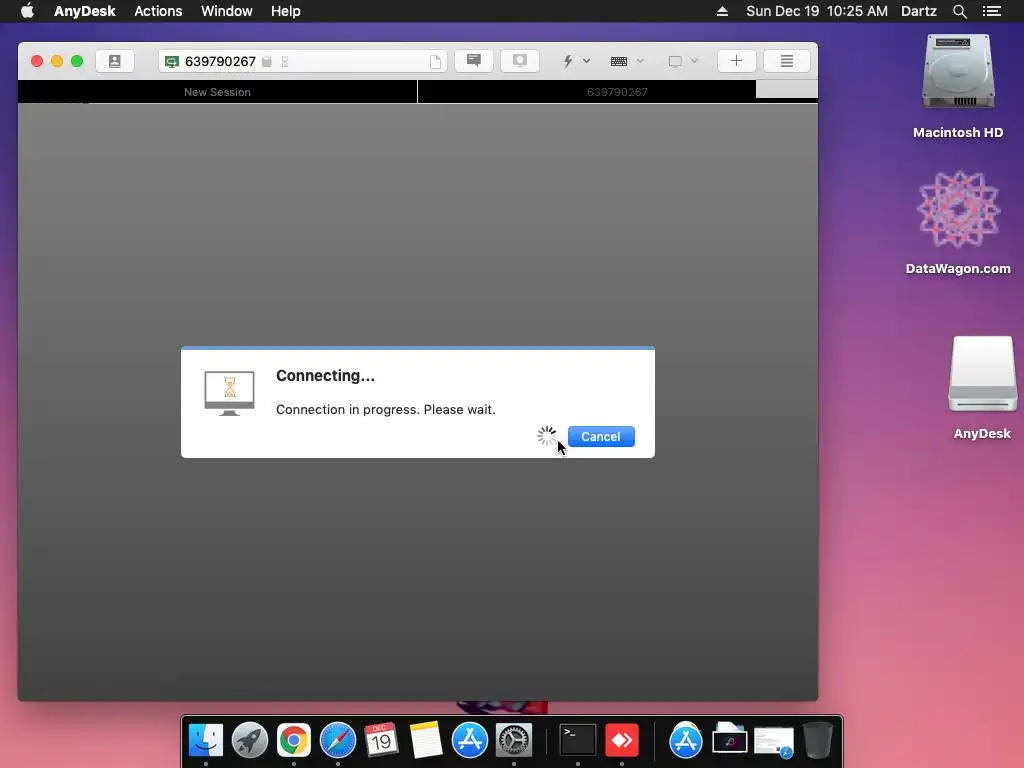Open the Apple menu
Viewport: 1024px width, 768px height.
[27, 11]
